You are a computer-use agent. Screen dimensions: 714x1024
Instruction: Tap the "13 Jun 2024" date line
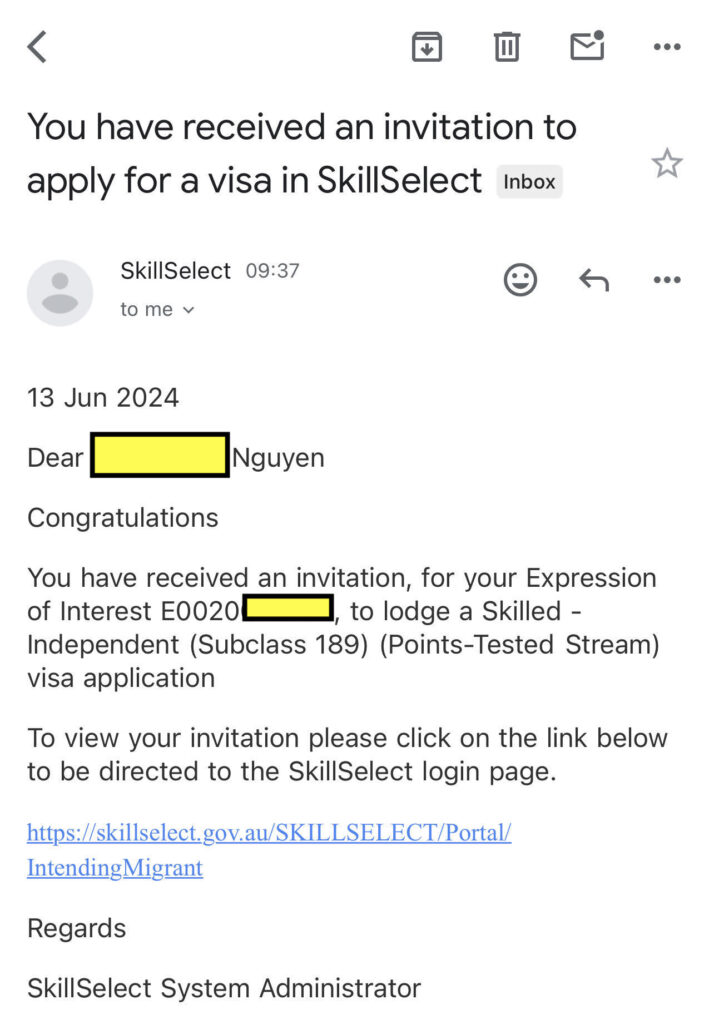103,397
